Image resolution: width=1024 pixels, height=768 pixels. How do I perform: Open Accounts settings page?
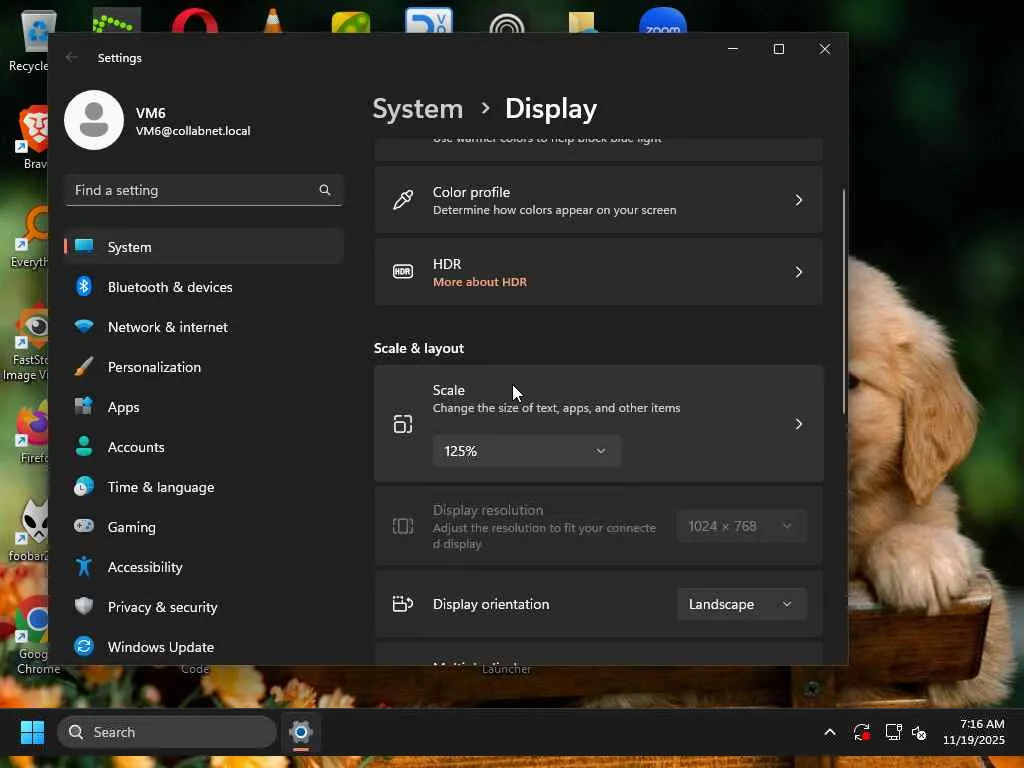coord(204,447)
